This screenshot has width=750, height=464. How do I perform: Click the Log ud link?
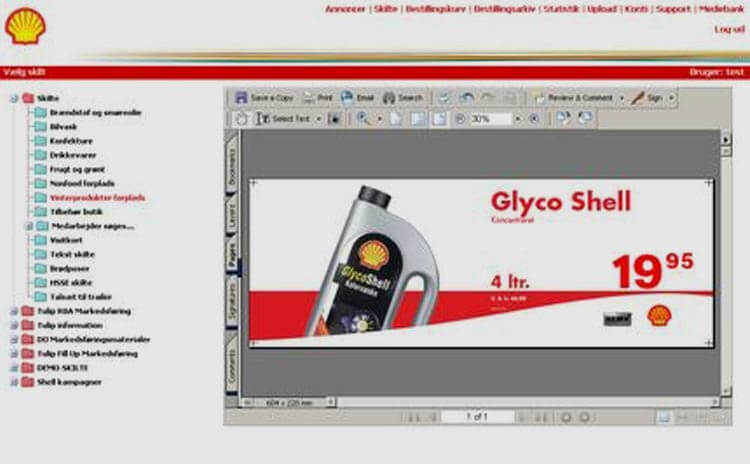point(728,29)
